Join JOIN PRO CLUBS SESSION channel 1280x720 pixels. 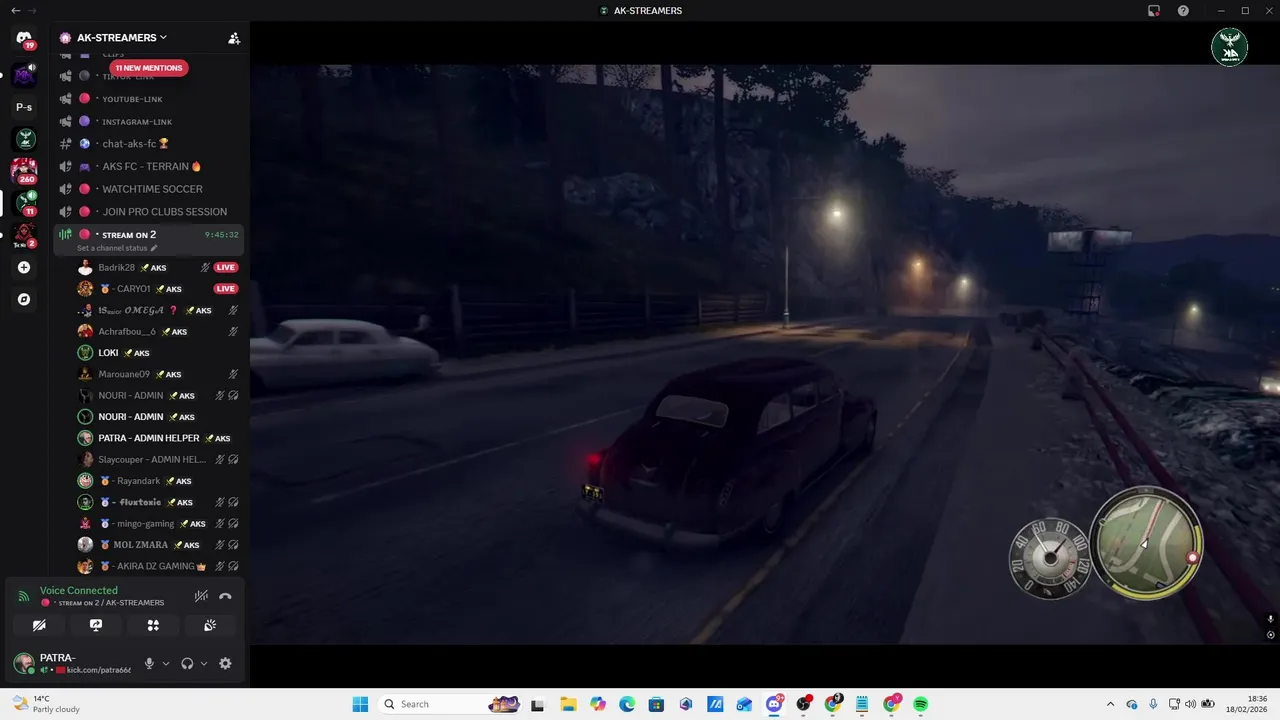(150, 211)
